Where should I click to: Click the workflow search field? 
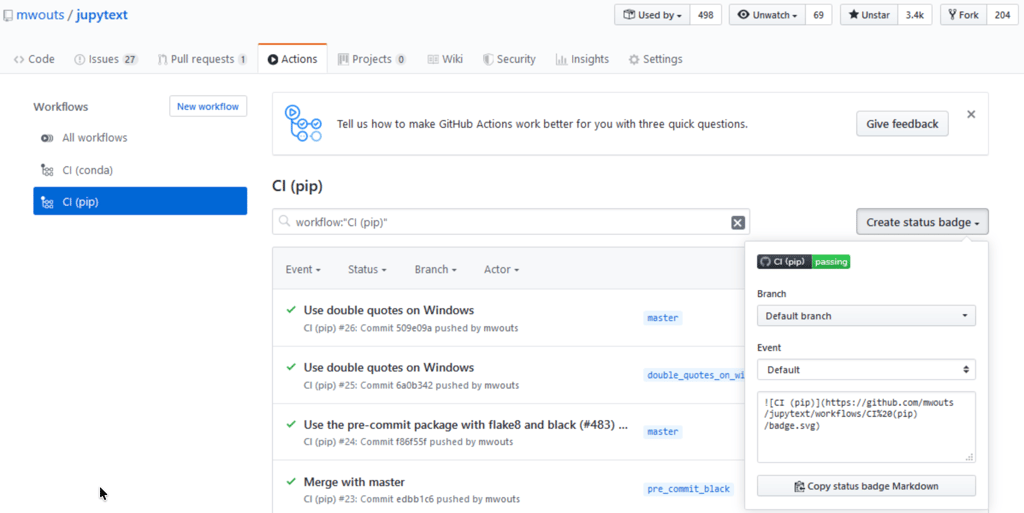[x=511, y=222]
